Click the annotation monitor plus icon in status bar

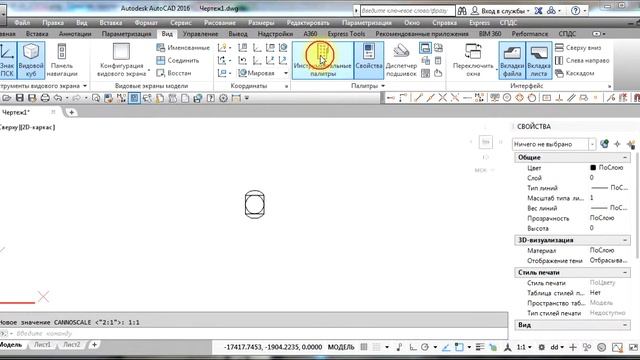pos(573,347)
